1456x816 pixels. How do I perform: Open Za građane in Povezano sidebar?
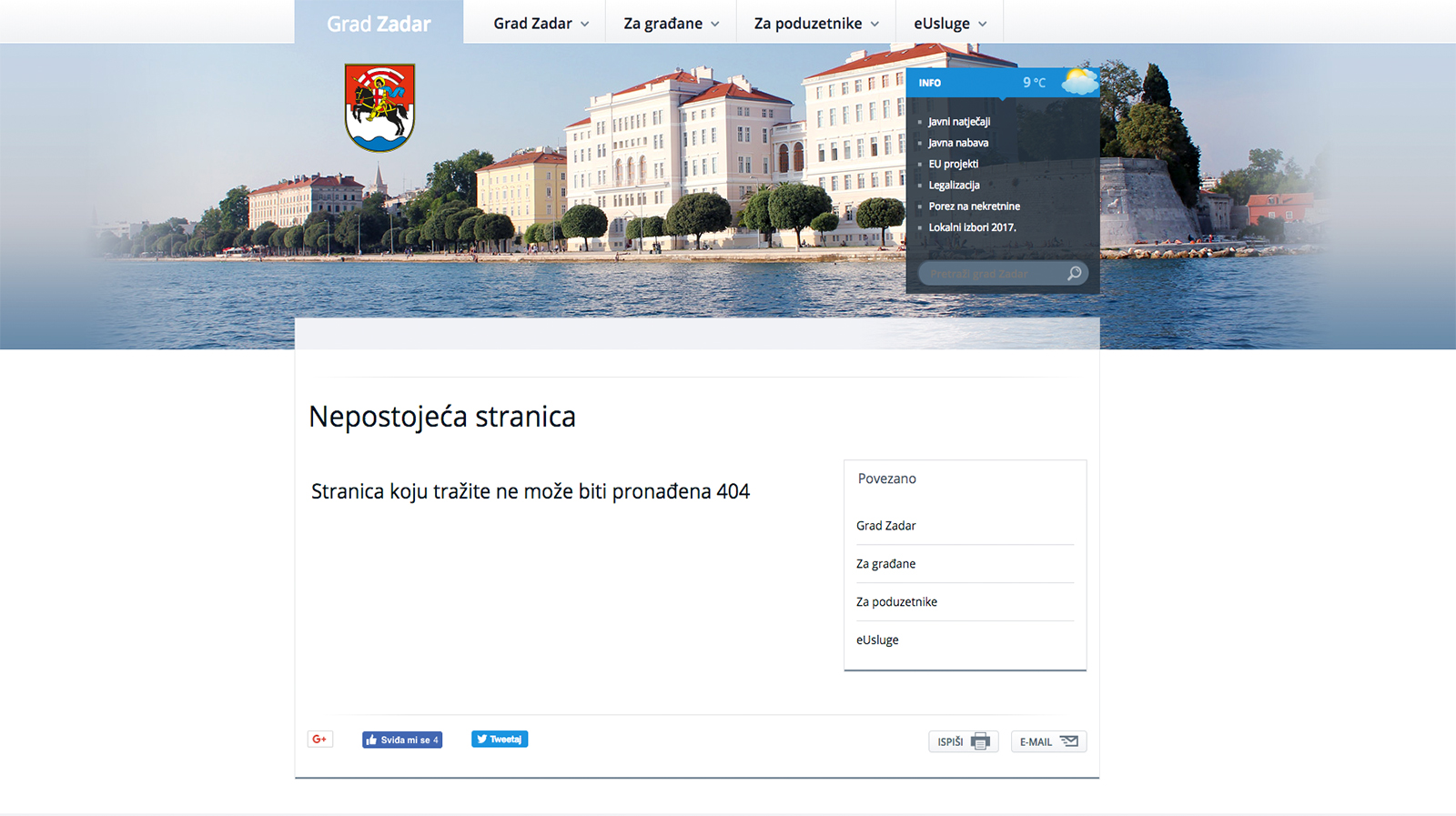coord(885,564)
